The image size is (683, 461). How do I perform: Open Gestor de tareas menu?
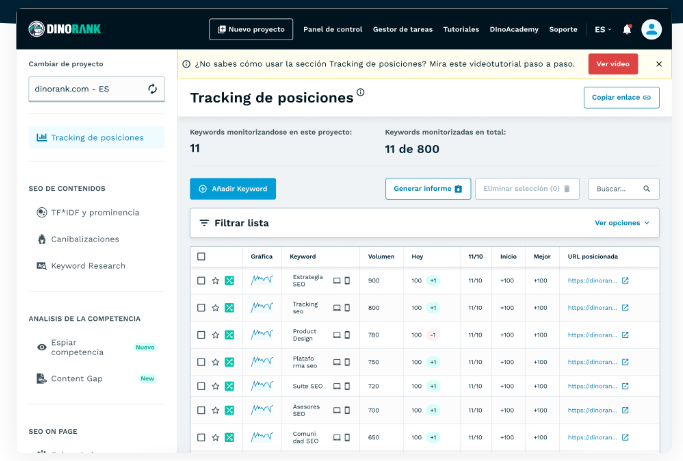click(402, 29)
